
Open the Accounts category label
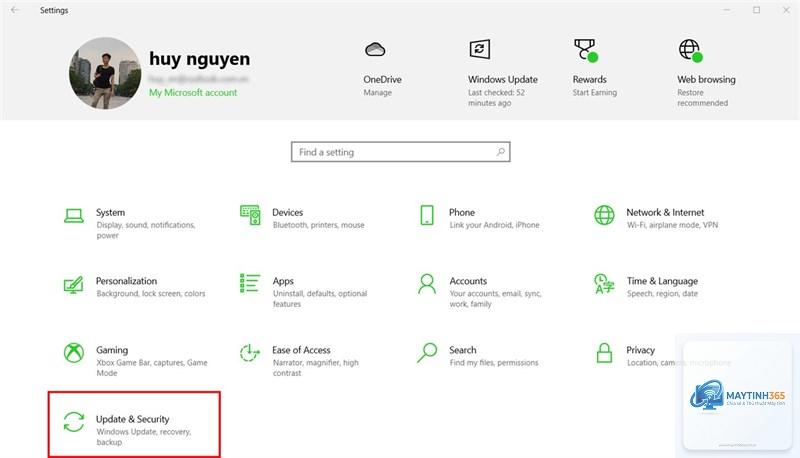[x=468, y=281]
